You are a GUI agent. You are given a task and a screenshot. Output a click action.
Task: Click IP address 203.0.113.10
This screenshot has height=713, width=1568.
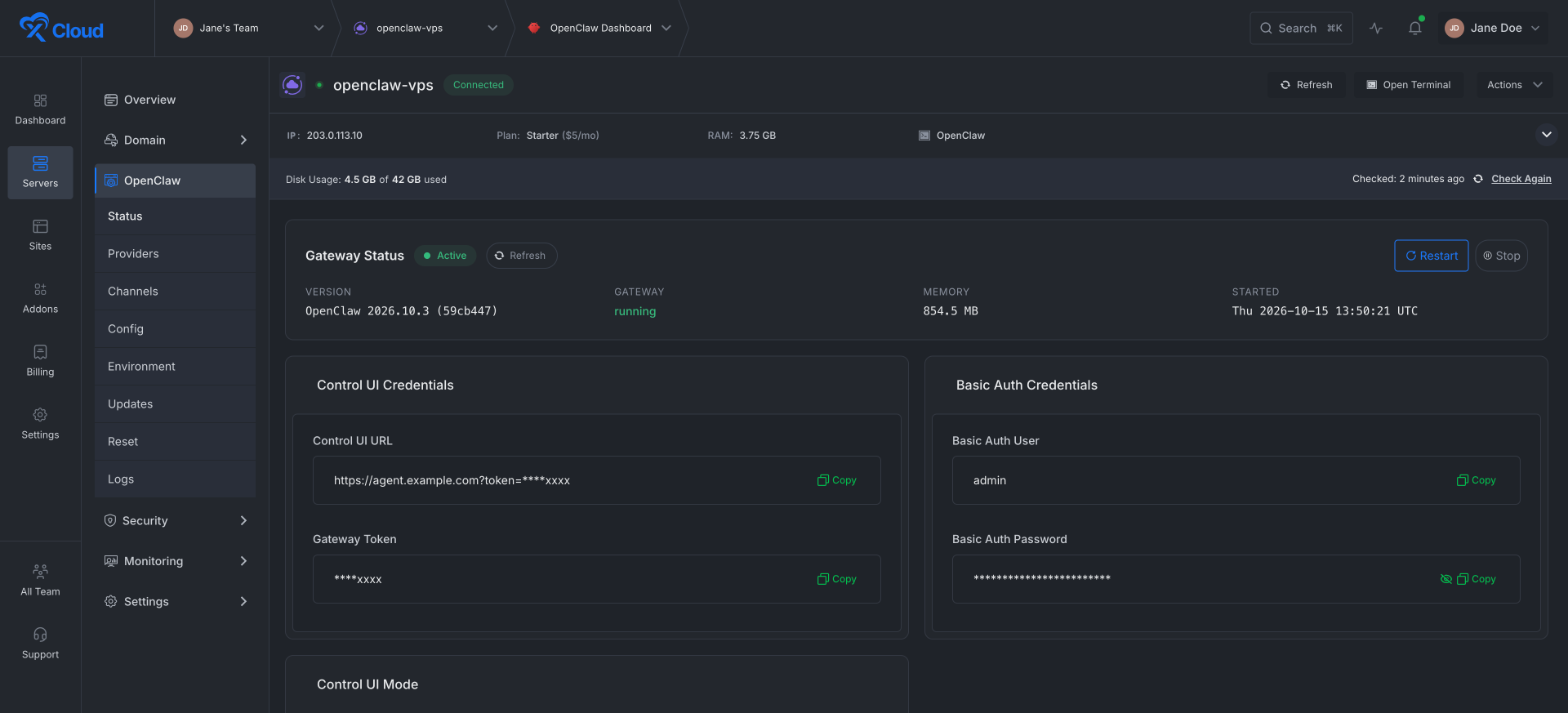334,135
